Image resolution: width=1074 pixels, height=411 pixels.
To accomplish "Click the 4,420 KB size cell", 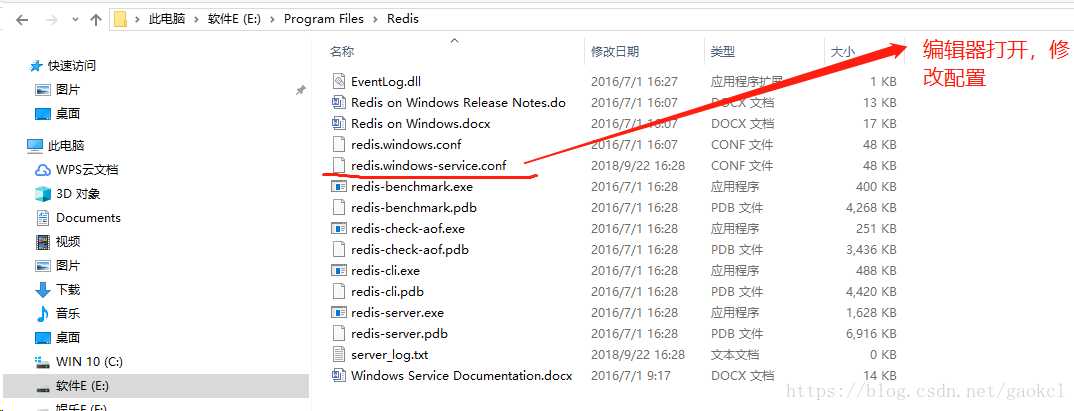I will [871, 292].
